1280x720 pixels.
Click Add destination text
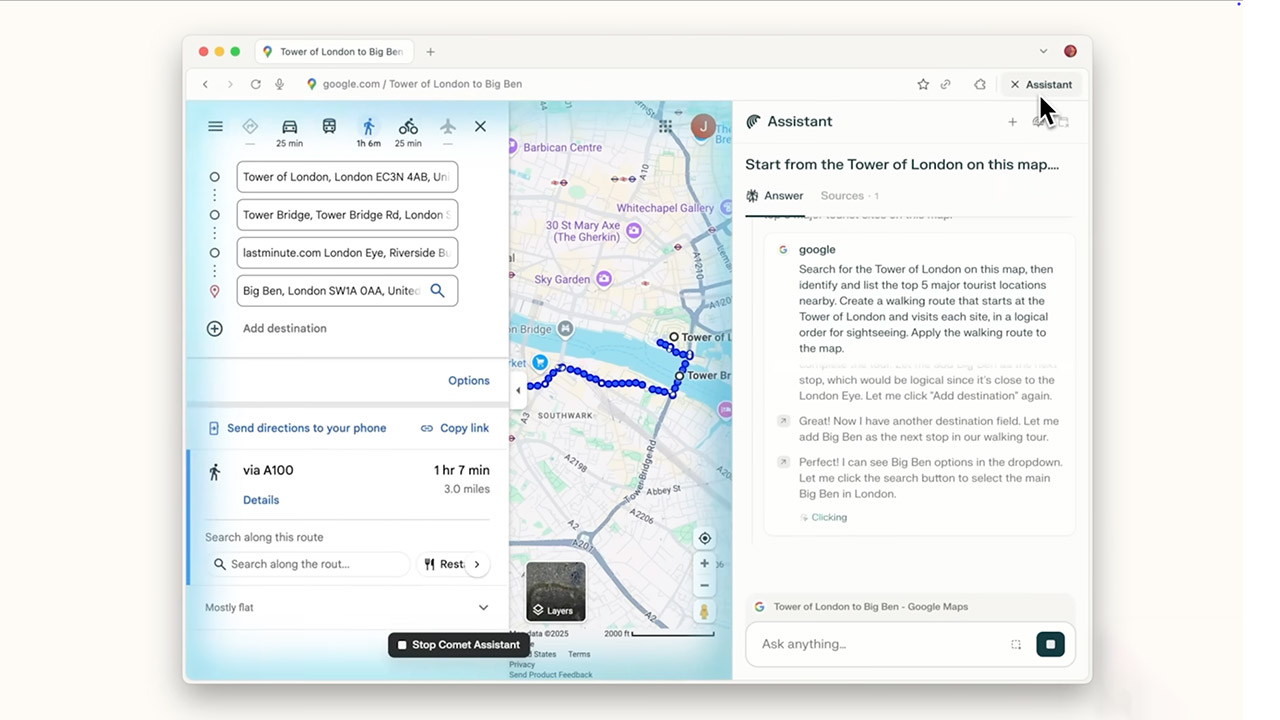pyautogui.click(x=284, y=328)
